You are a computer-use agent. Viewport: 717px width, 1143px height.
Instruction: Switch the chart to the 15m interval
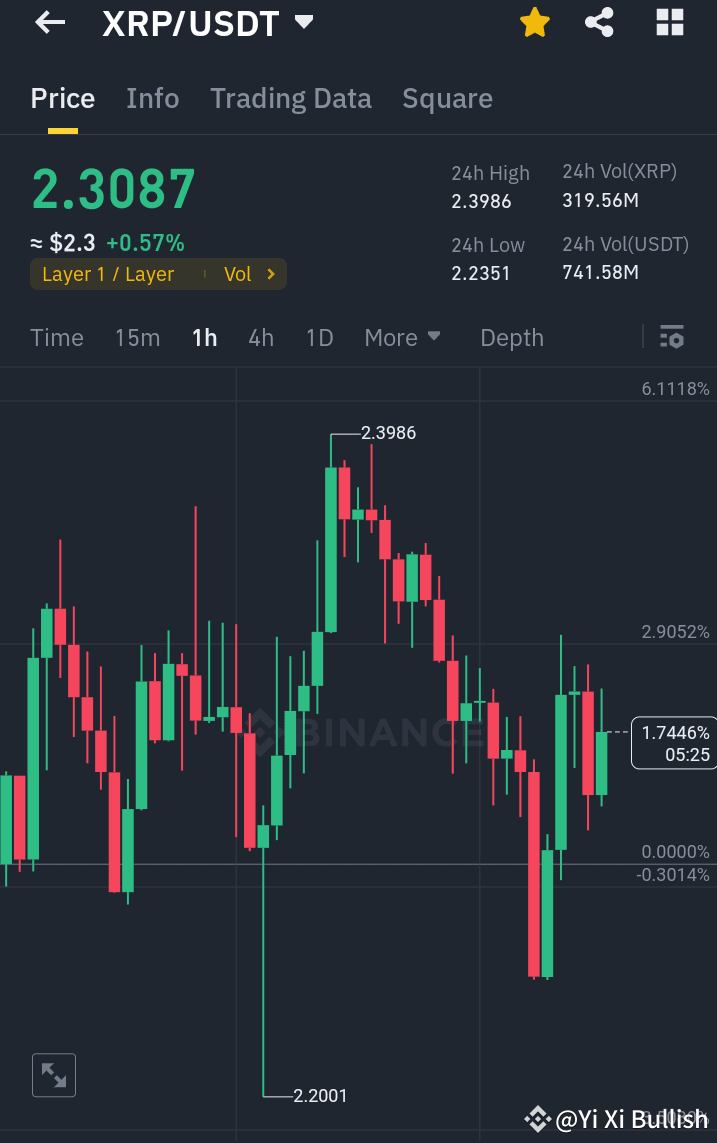(137, 338)
